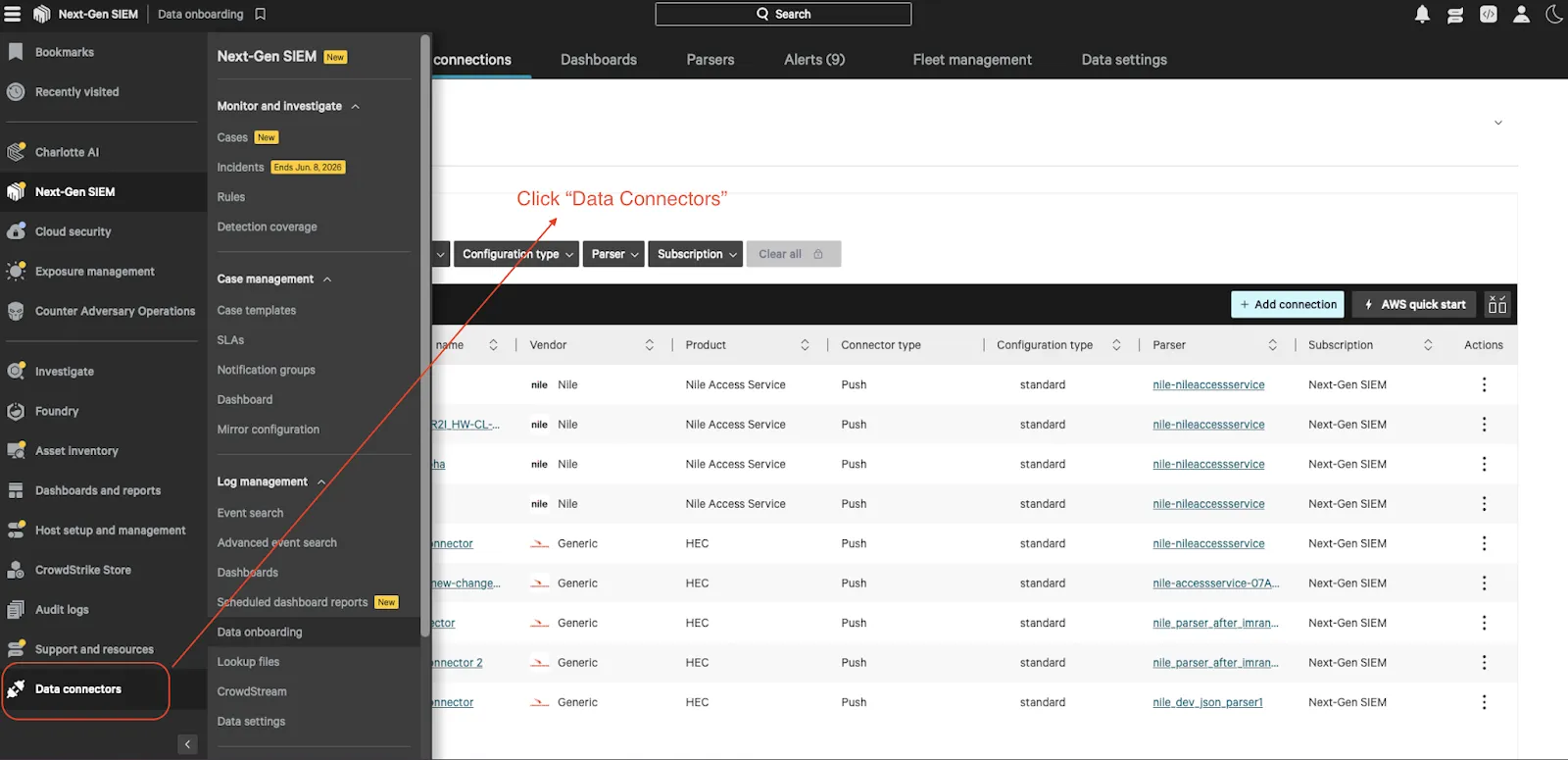The height and width of the screenshot is (760, 1568).
Task: Sort the table by Vendor column
Action: [649, 345]
